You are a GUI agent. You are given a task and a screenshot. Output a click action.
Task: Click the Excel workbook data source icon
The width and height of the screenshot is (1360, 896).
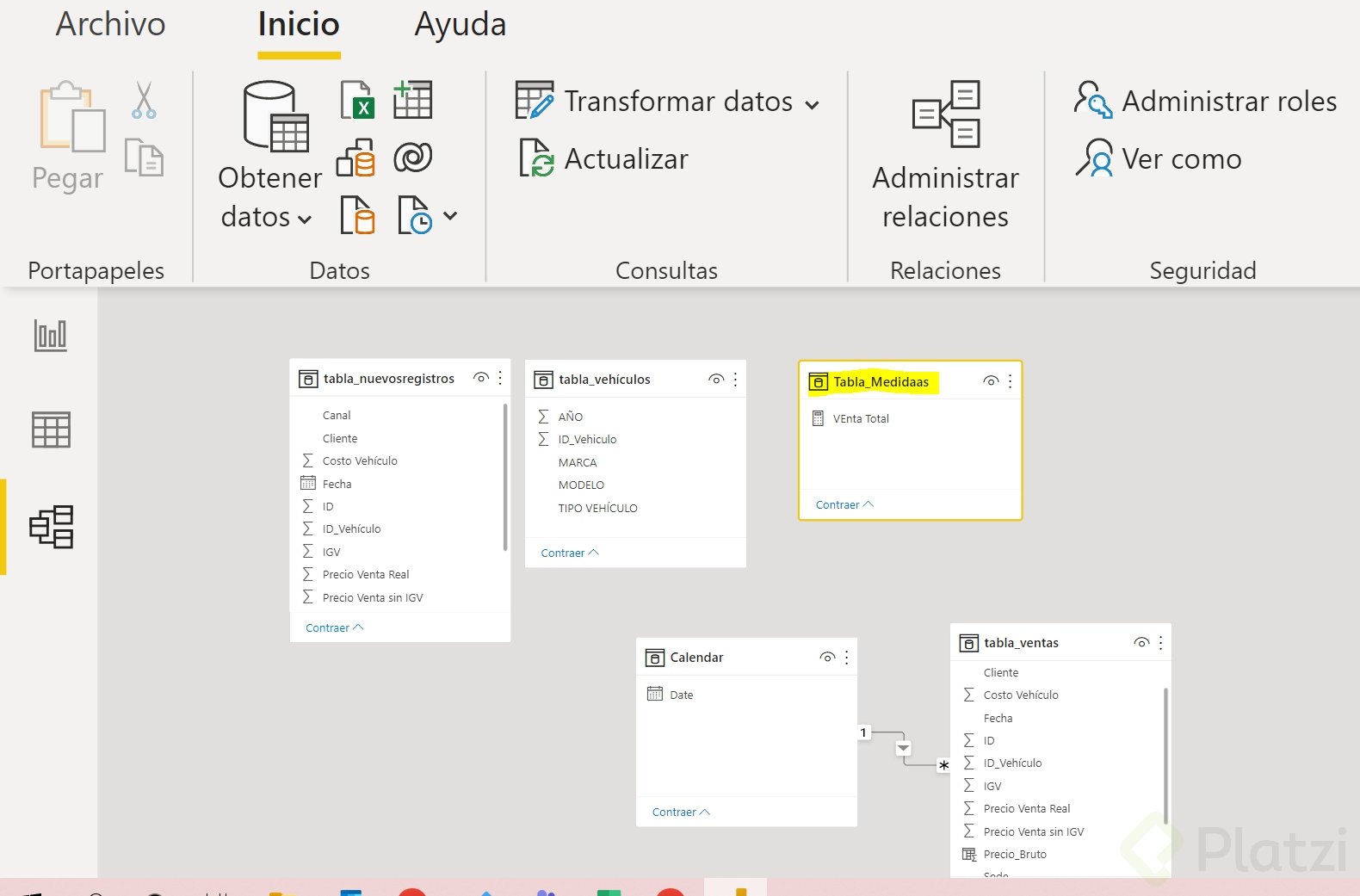tap(356, 100)
